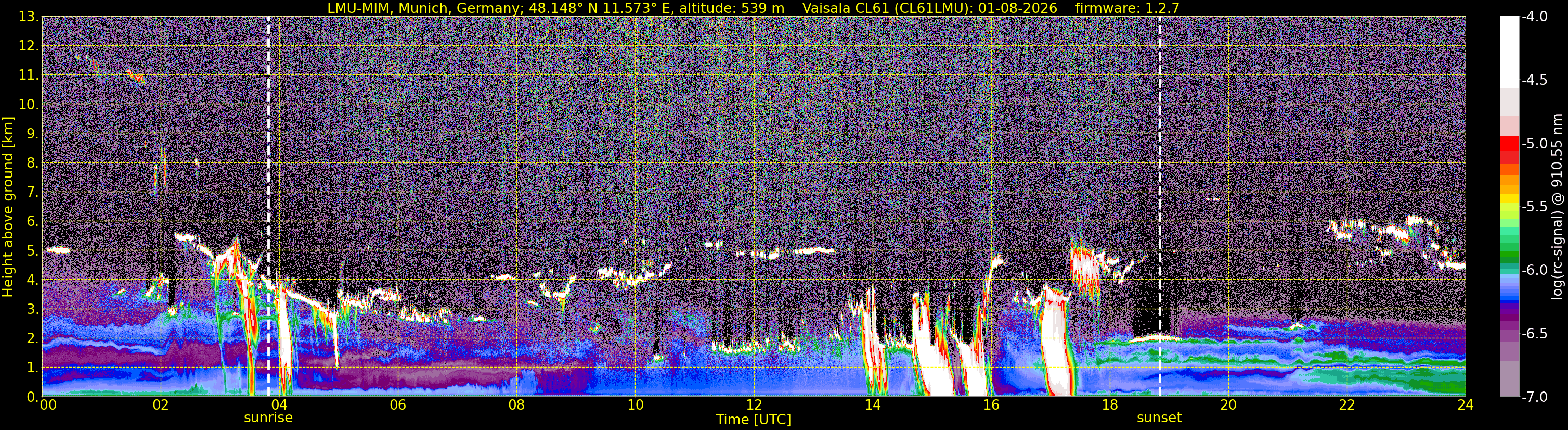
Task: Click the height-axis tick label '11.'
Action: coord(29,75)
